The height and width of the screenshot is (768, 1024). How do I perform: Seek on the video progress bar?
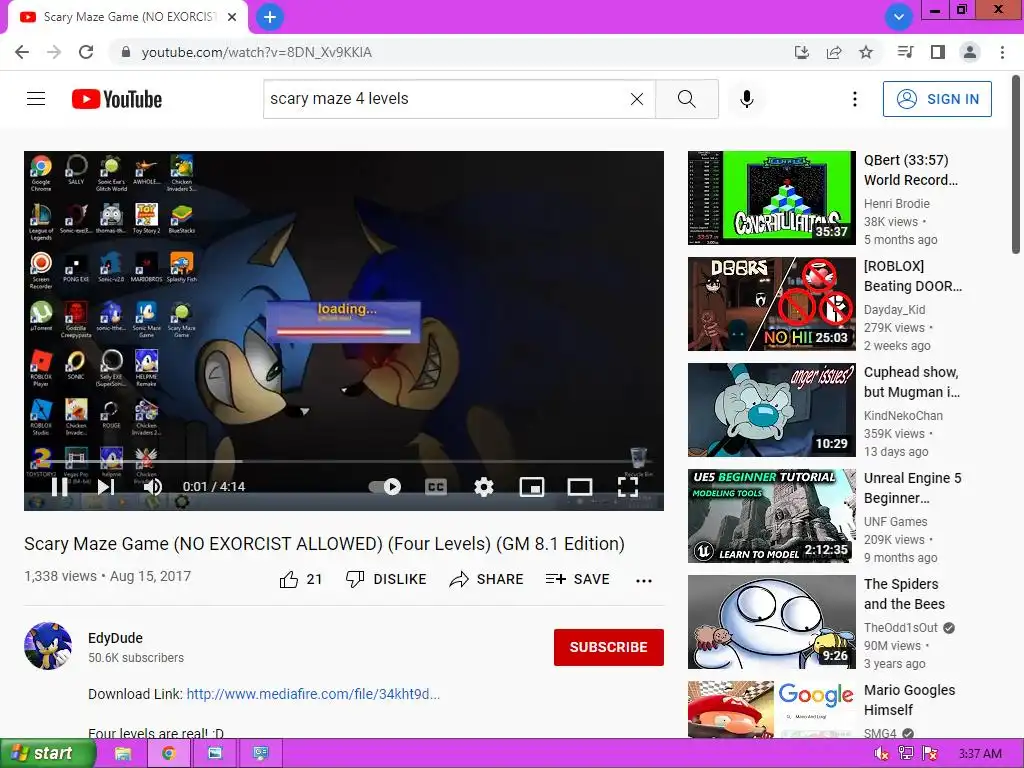[x=344, y=461]
